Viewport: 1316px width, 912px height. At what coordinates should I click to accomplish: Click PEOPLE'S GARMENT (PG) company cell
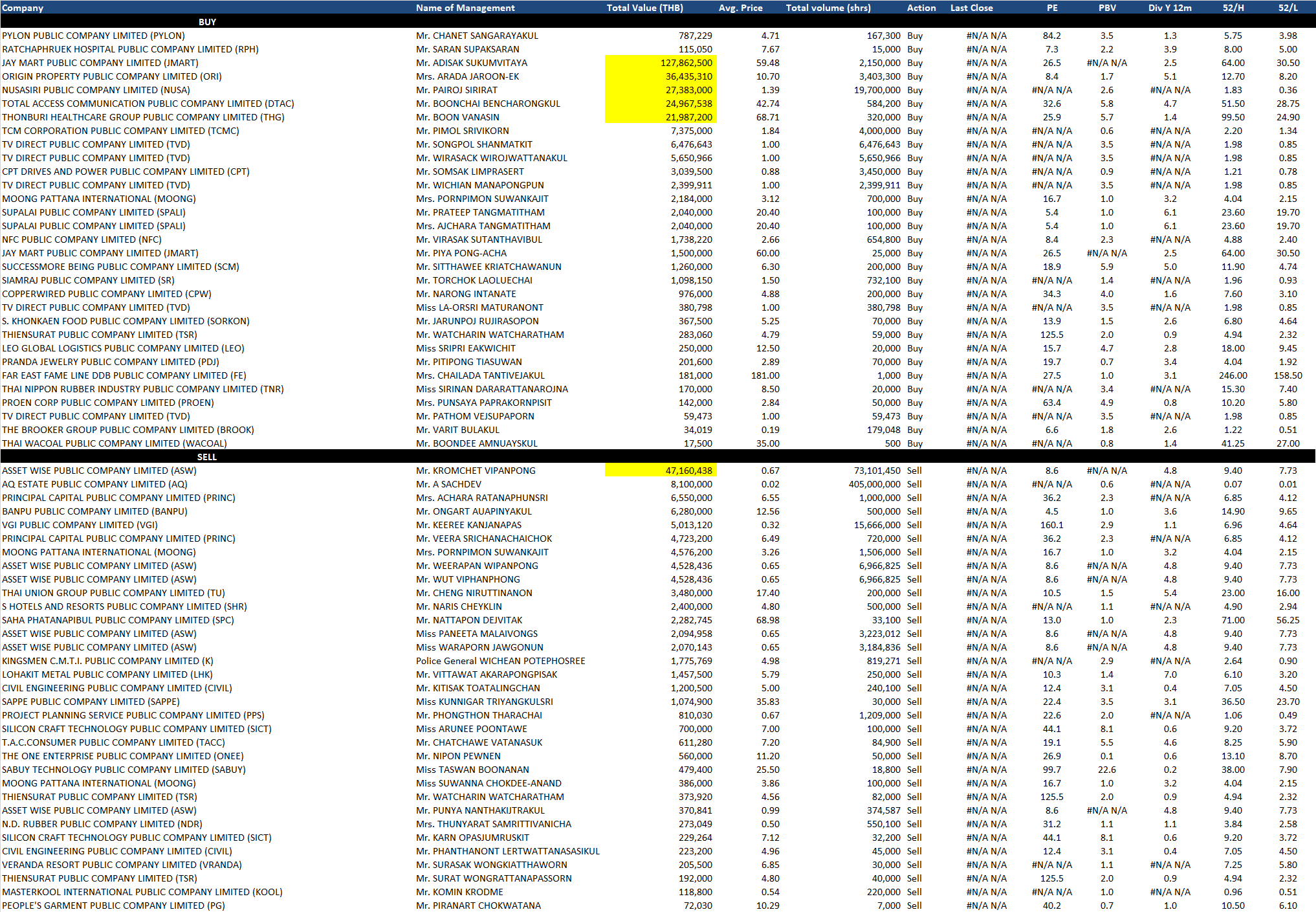coord(113,906)
